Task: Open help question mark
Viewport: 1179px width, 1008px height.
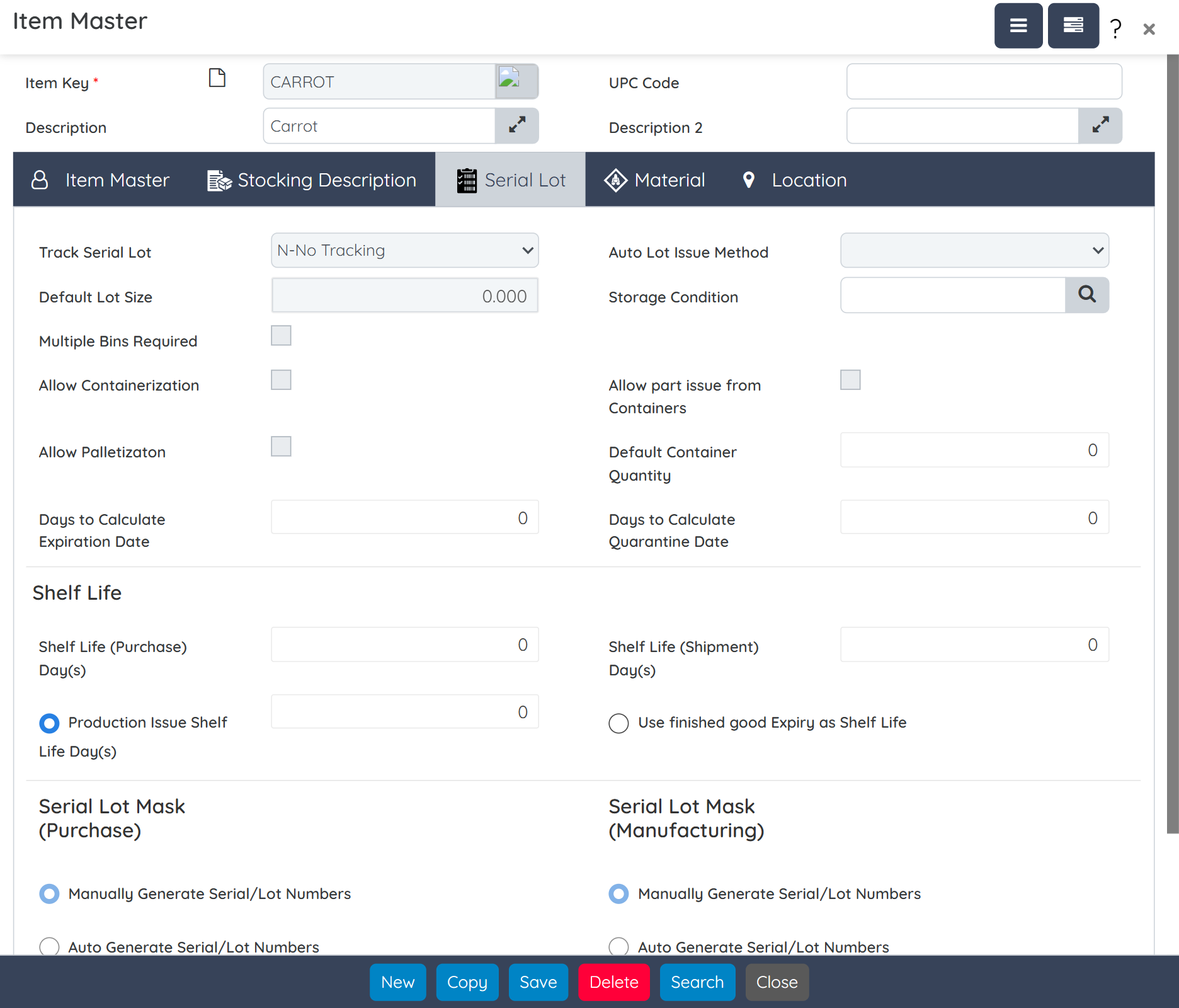Action: tap(1115, 28)
